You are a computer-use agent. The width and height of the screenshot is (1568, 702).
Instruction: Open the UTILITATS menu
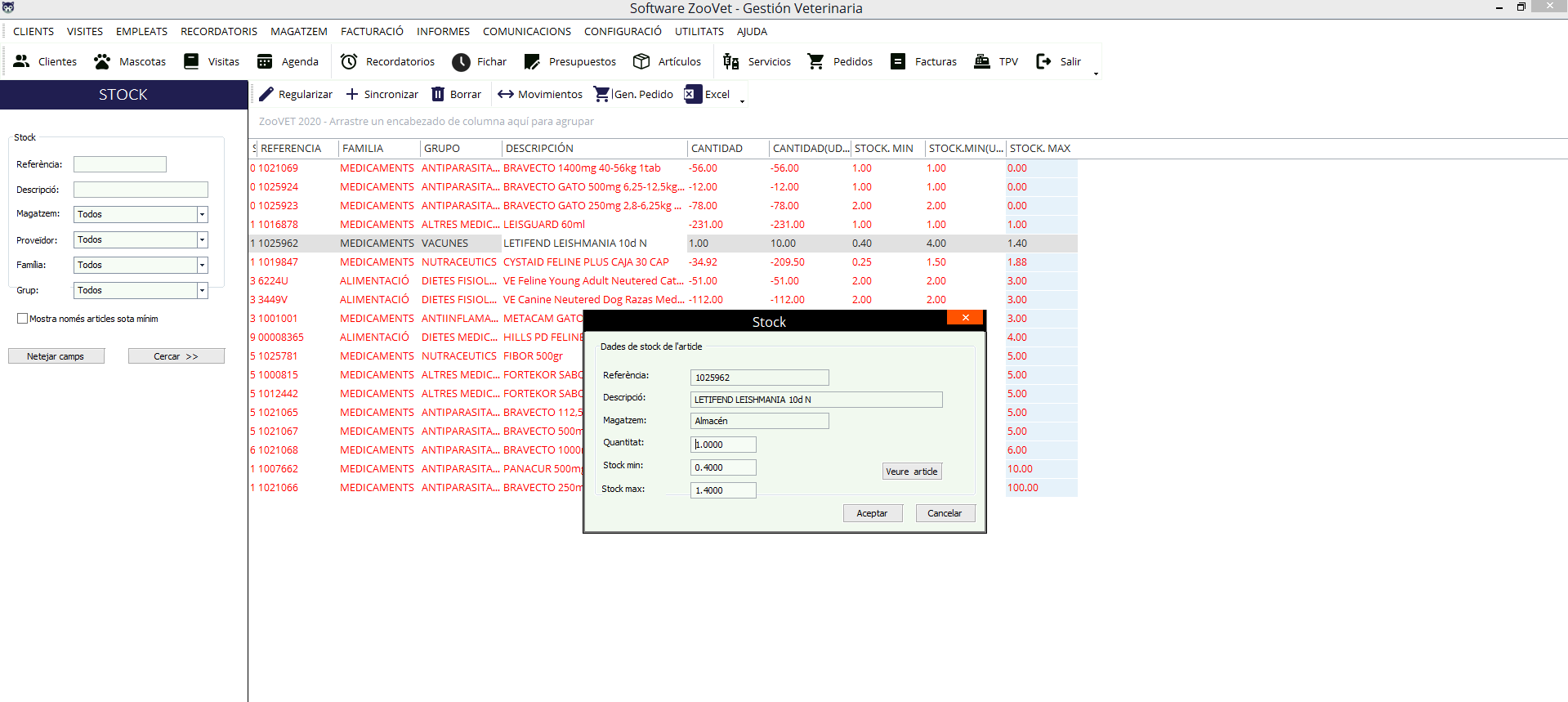(699, 31)
